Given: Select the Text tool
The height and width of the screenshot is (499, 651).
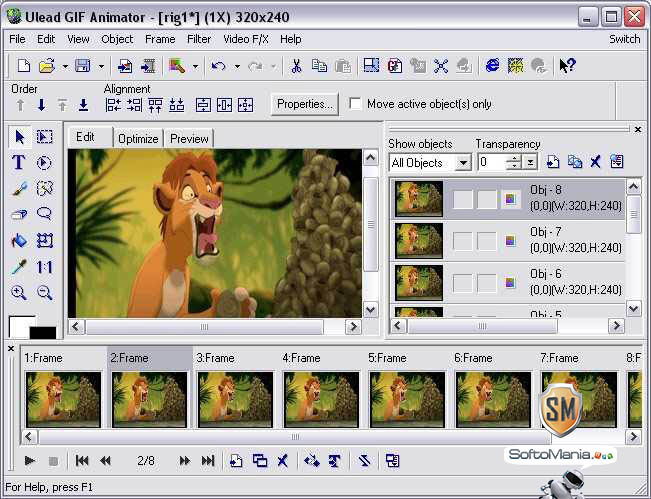Looking at the screenshot, I should (x=18, y=162).
